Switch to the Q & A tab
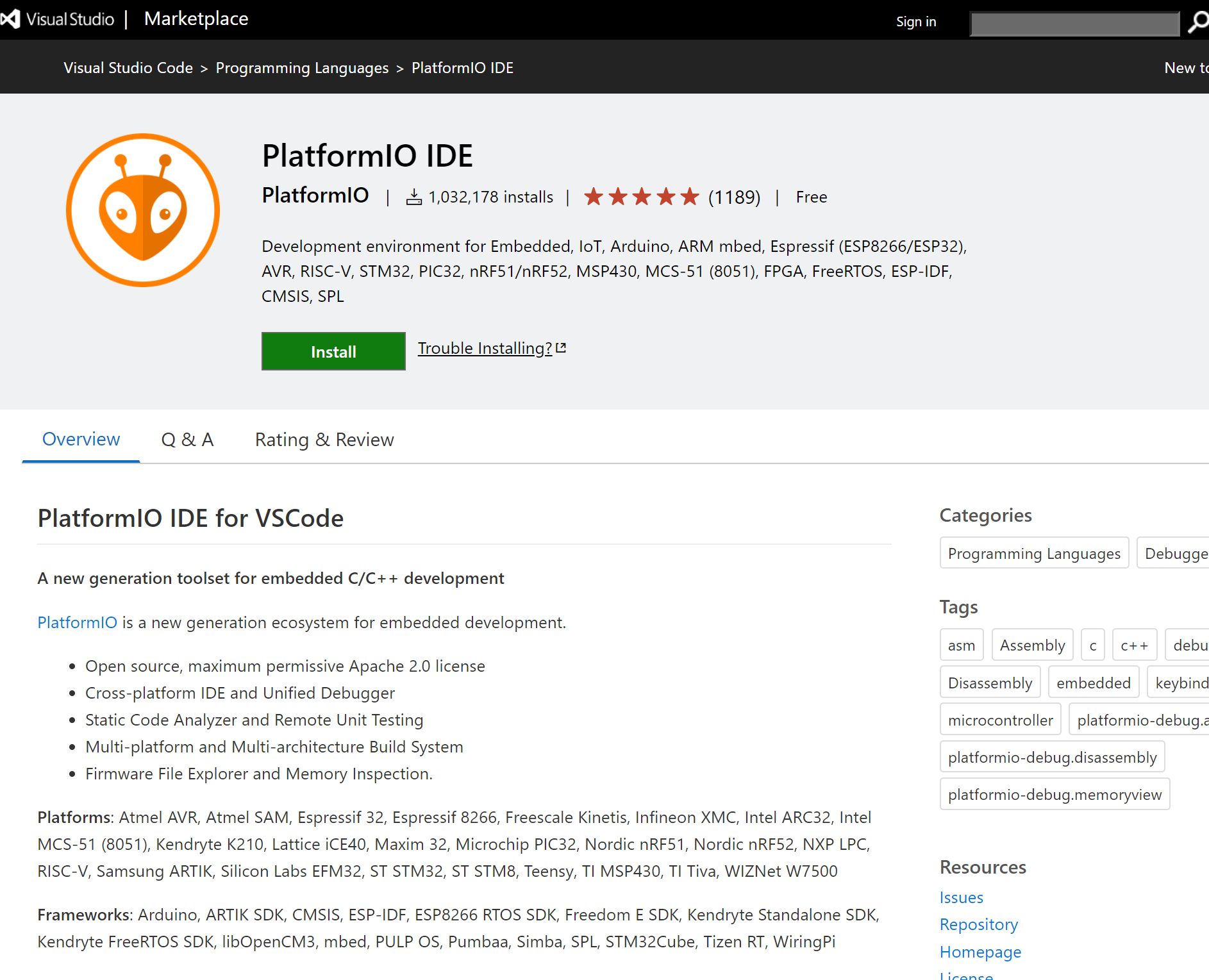Image resolution: width=1209 pixels, height=980 pixels. click(187, 439)
